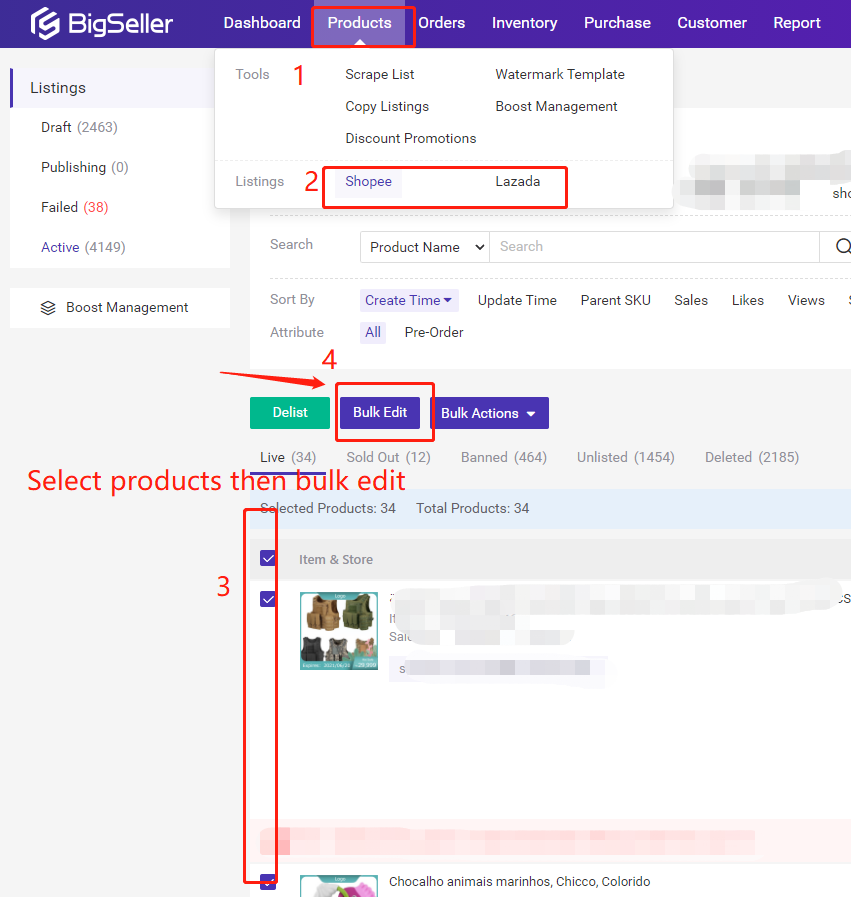This screenshot has width=851, height=897.
Task: Switch to the Live (34) tab
Action: (x=288, y=458)
